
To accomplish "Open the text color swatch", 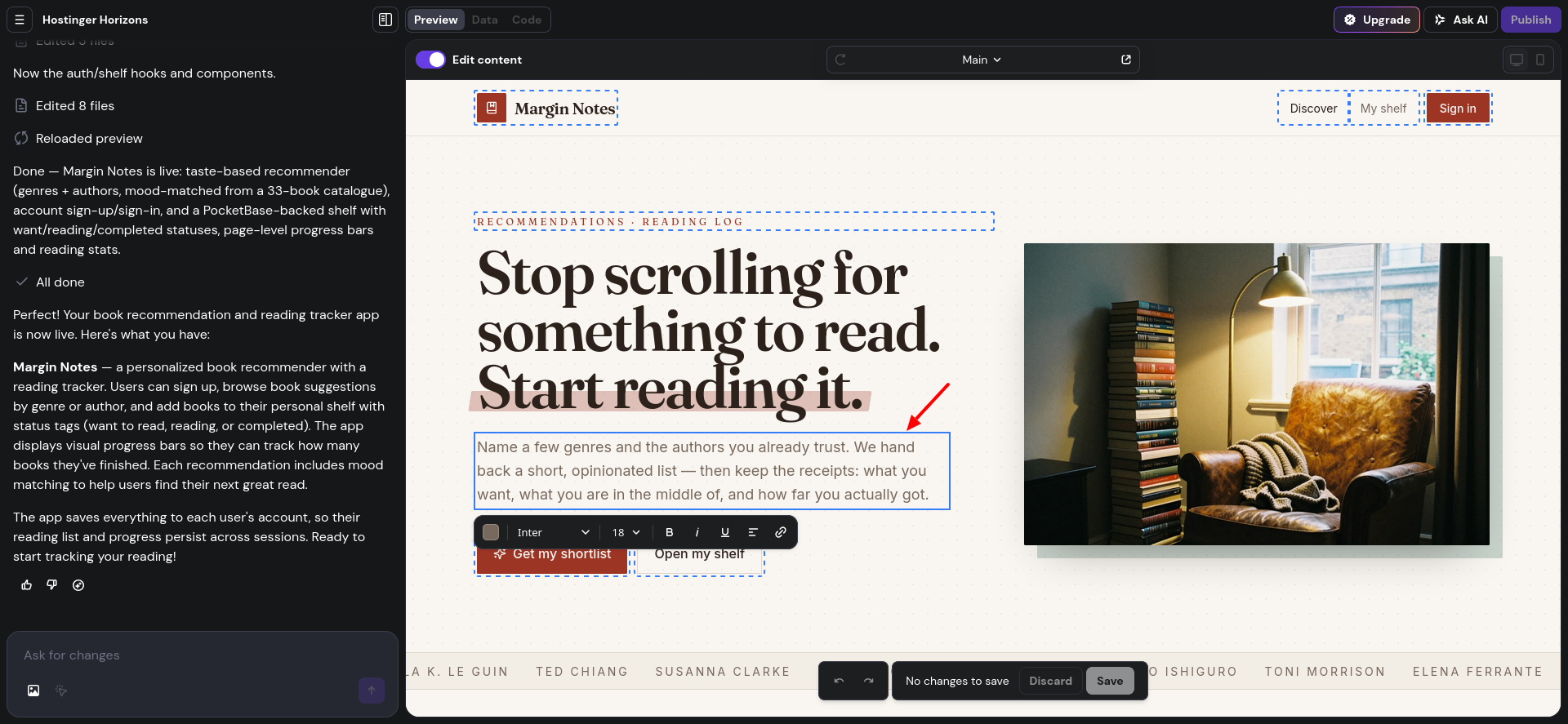I will pos(491,532).
